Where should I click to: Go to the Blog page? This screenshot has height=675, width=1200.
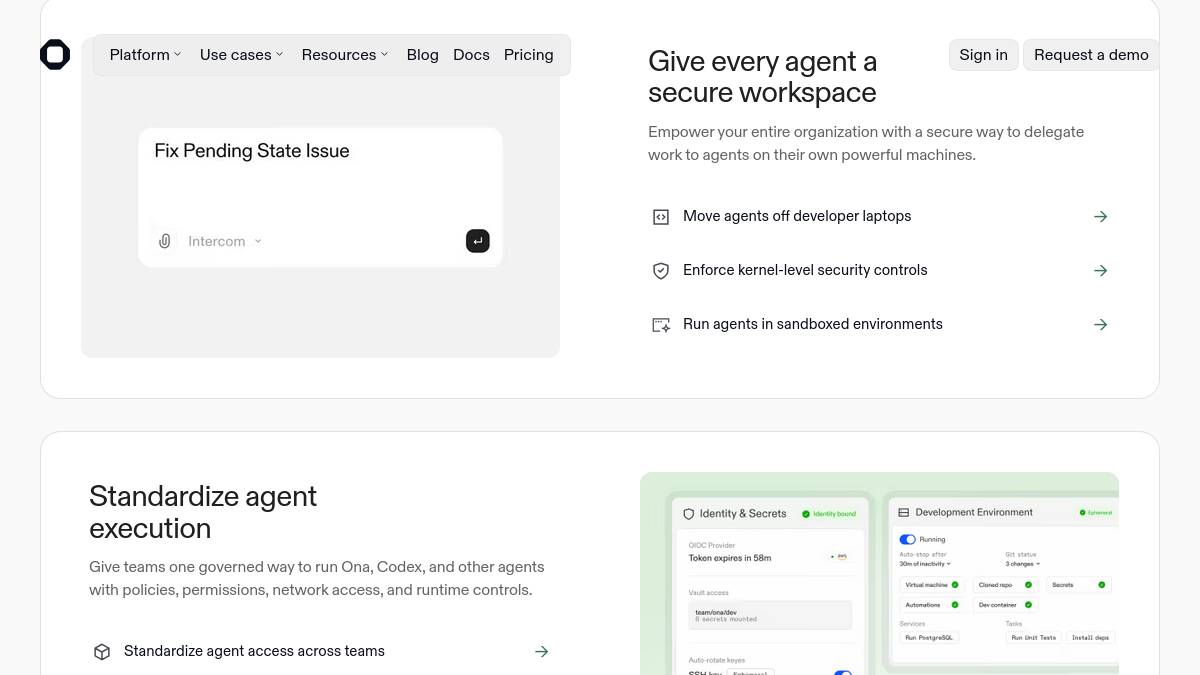(x=423, y=55)
